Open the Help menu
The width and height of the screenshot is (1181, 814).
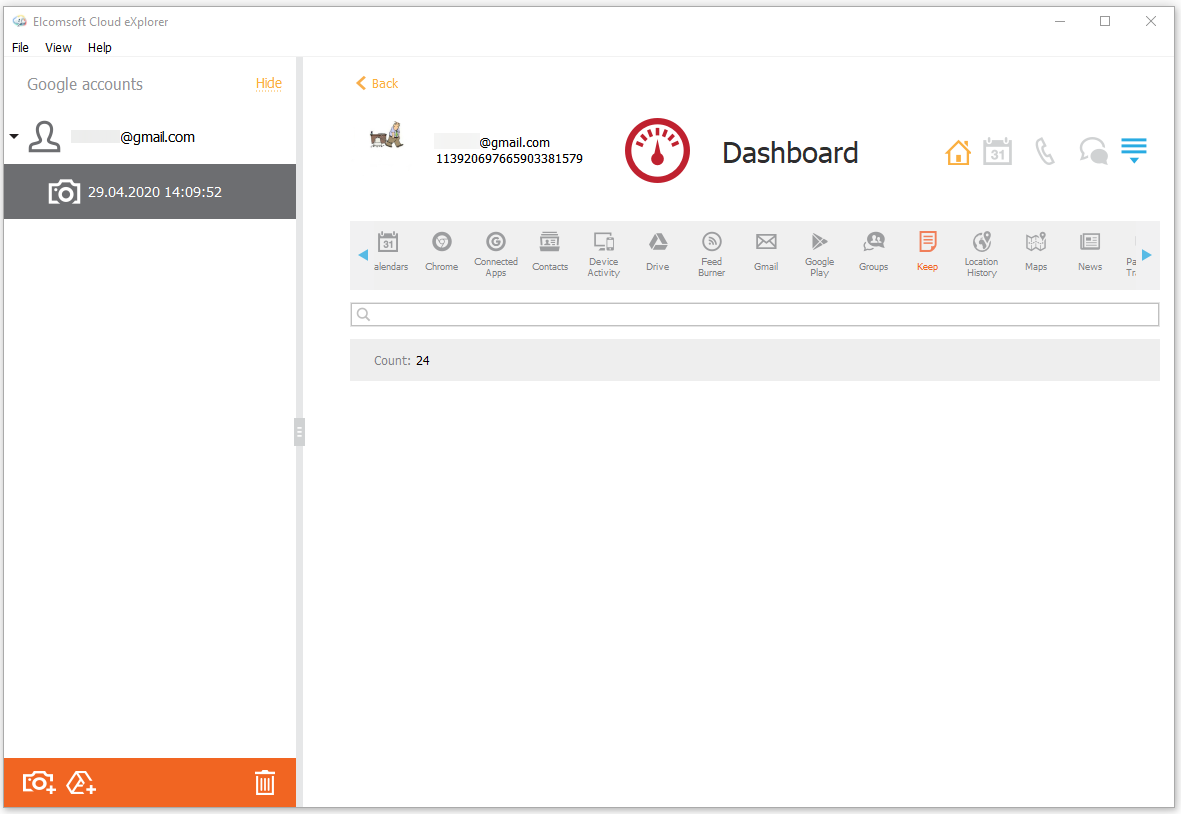(x=99, y=47)
